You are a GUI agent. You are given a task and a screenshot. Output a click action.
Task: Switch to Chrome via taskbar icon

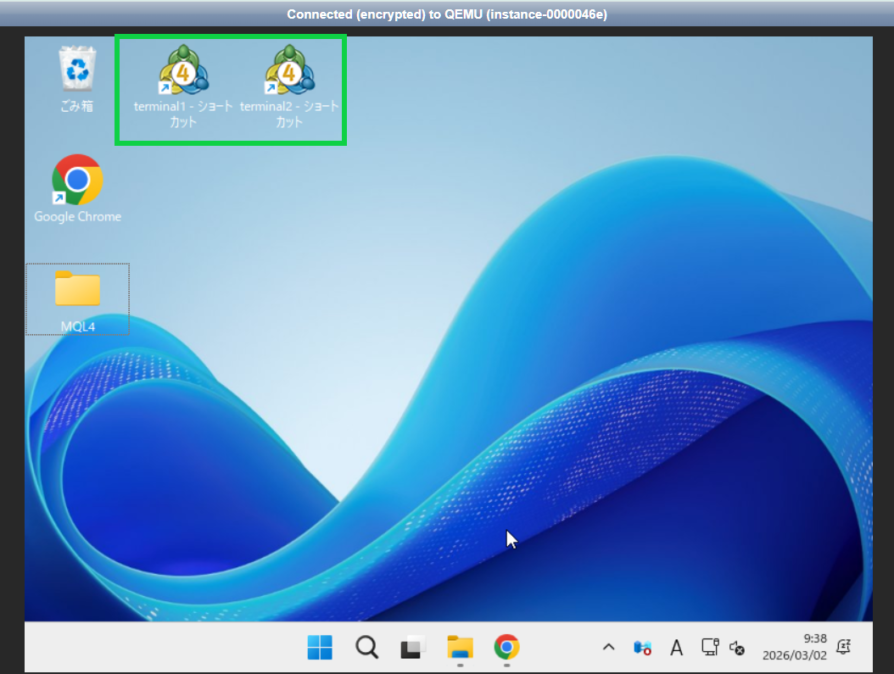pyautogui.click(x=506, y=647)
